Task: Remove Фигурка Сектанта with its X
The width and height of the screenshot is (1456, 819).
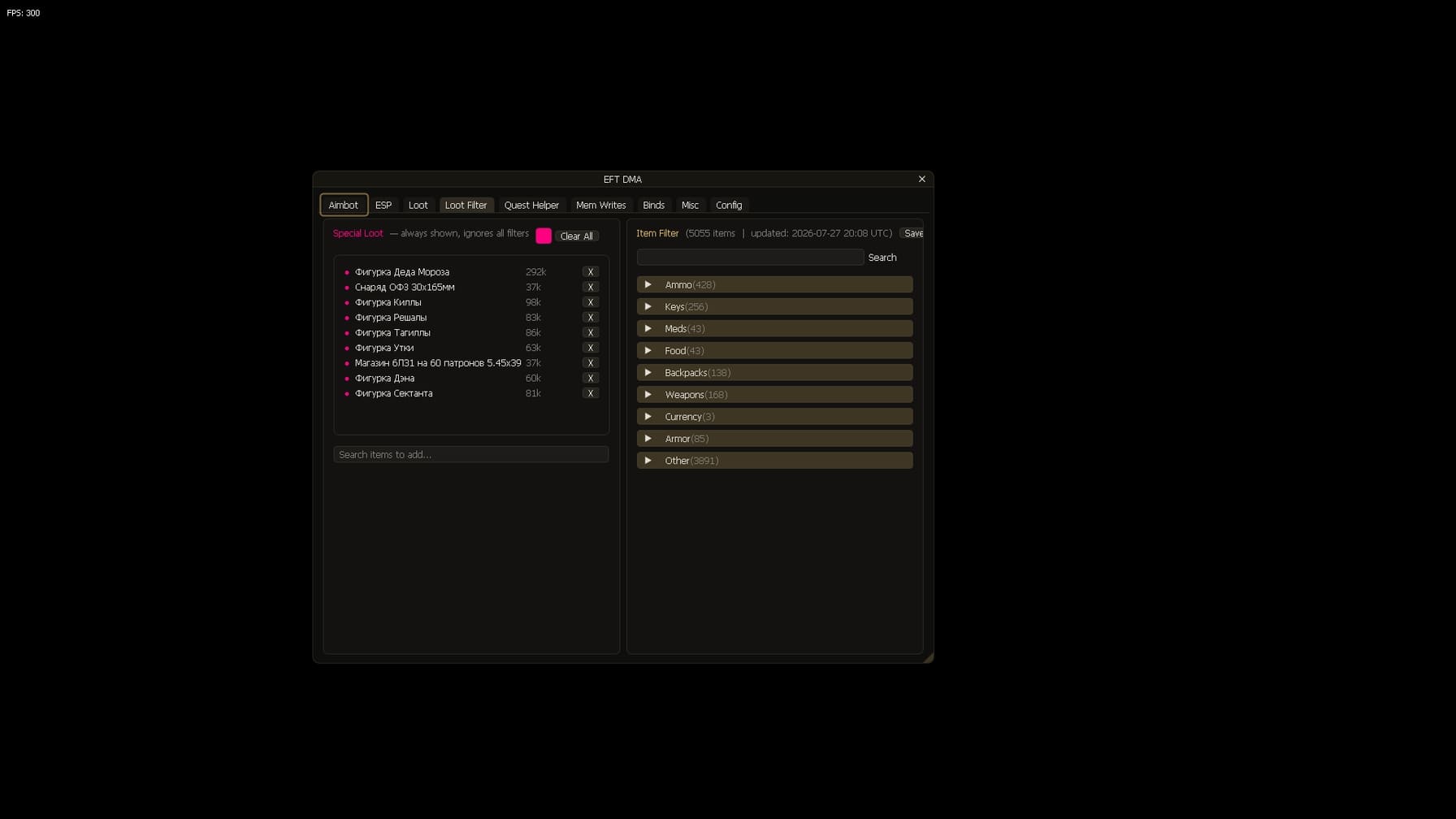Action: click(x=591, y=393)
